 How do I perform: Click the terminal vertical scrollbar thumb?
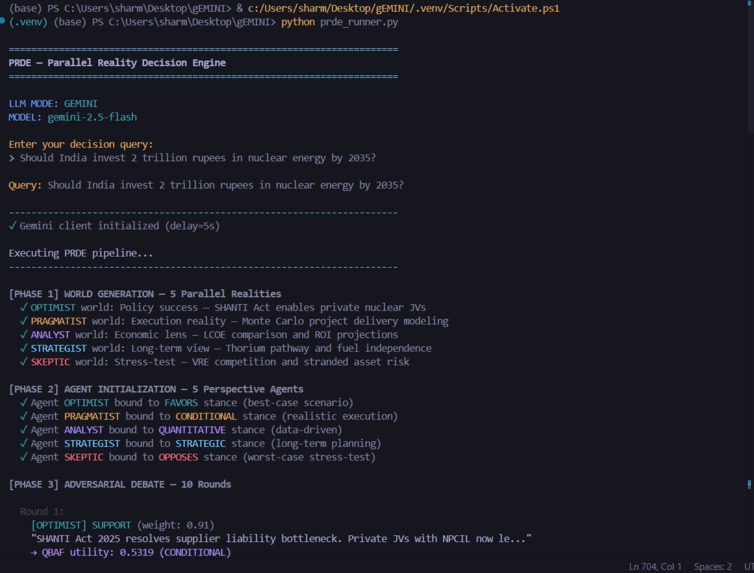[751, 67]
